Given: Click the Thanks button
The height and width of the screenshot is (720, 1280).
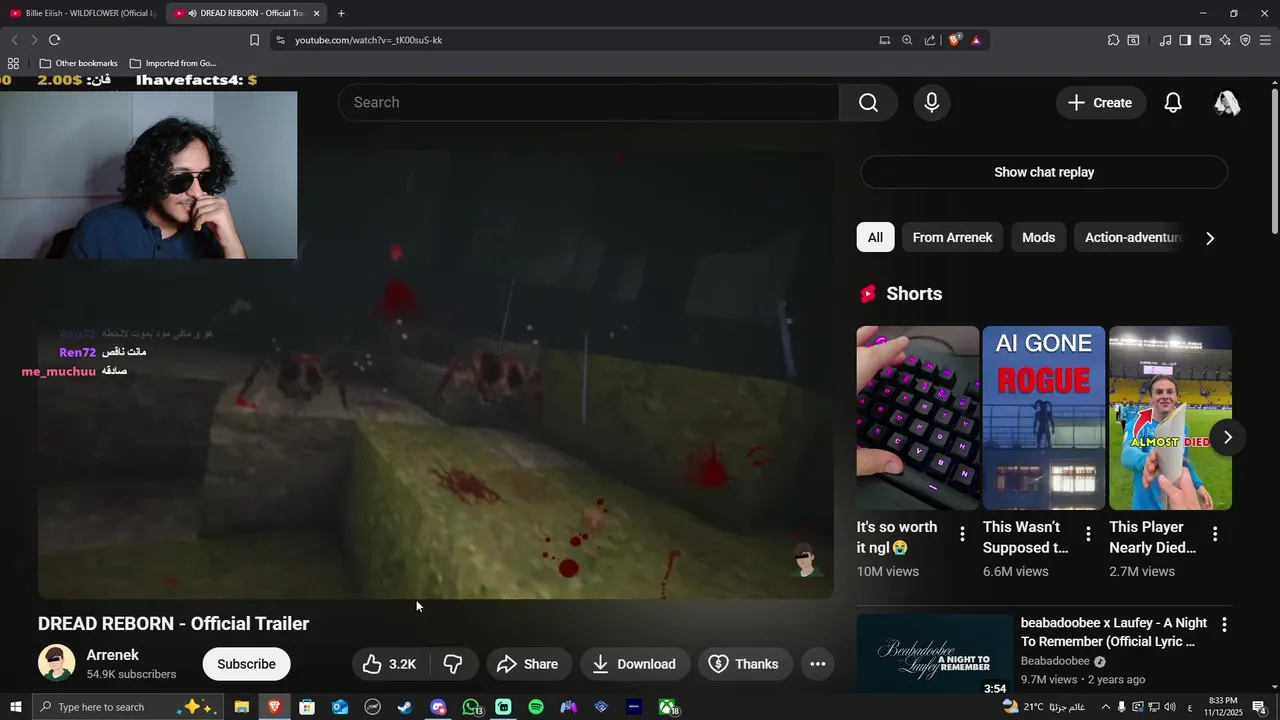Looking at the screenshot, I should (x=744, y=664).
